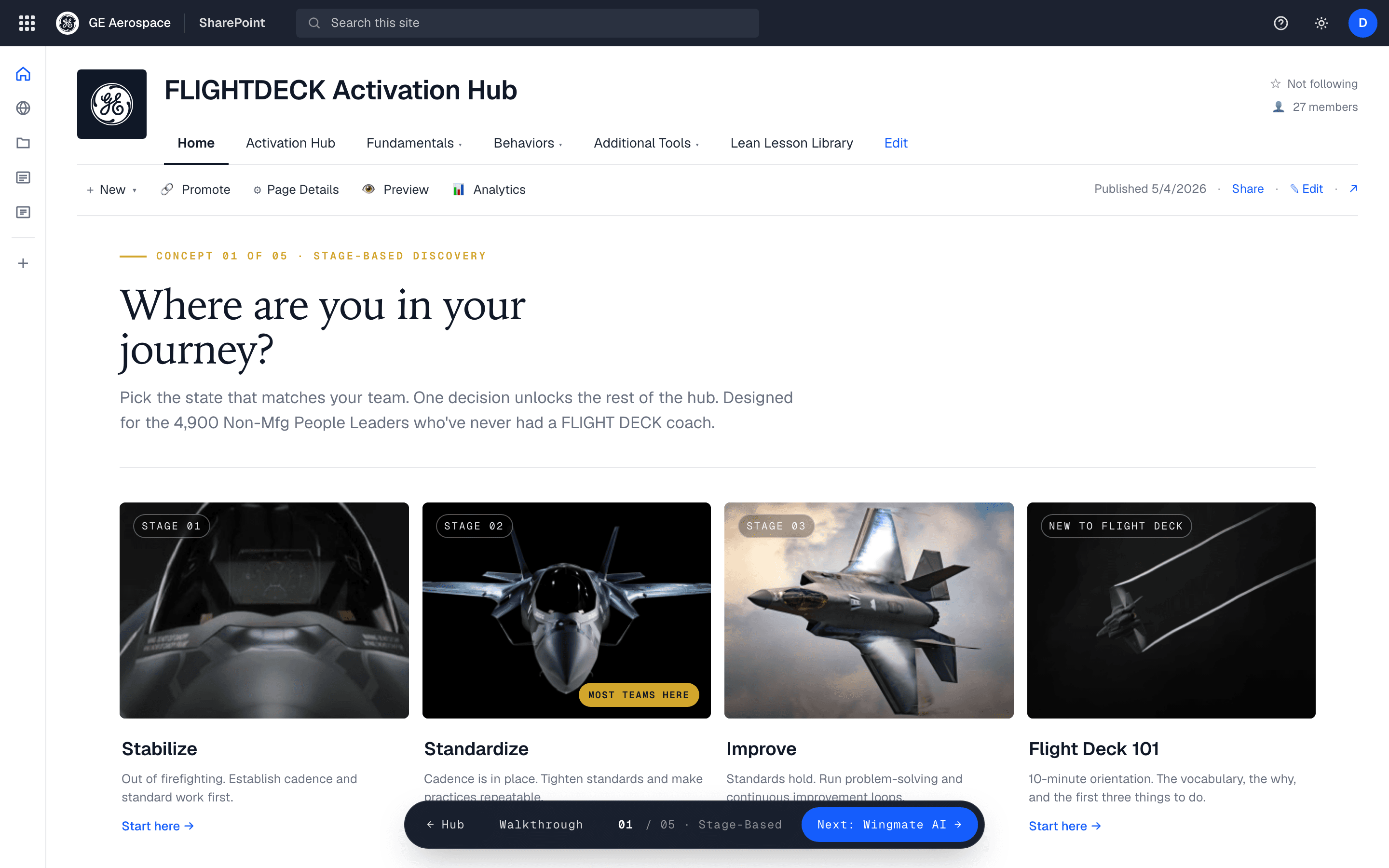Click the Page Details gear icon
This screenshot has height=868, width=1389.
click(257, 190)
